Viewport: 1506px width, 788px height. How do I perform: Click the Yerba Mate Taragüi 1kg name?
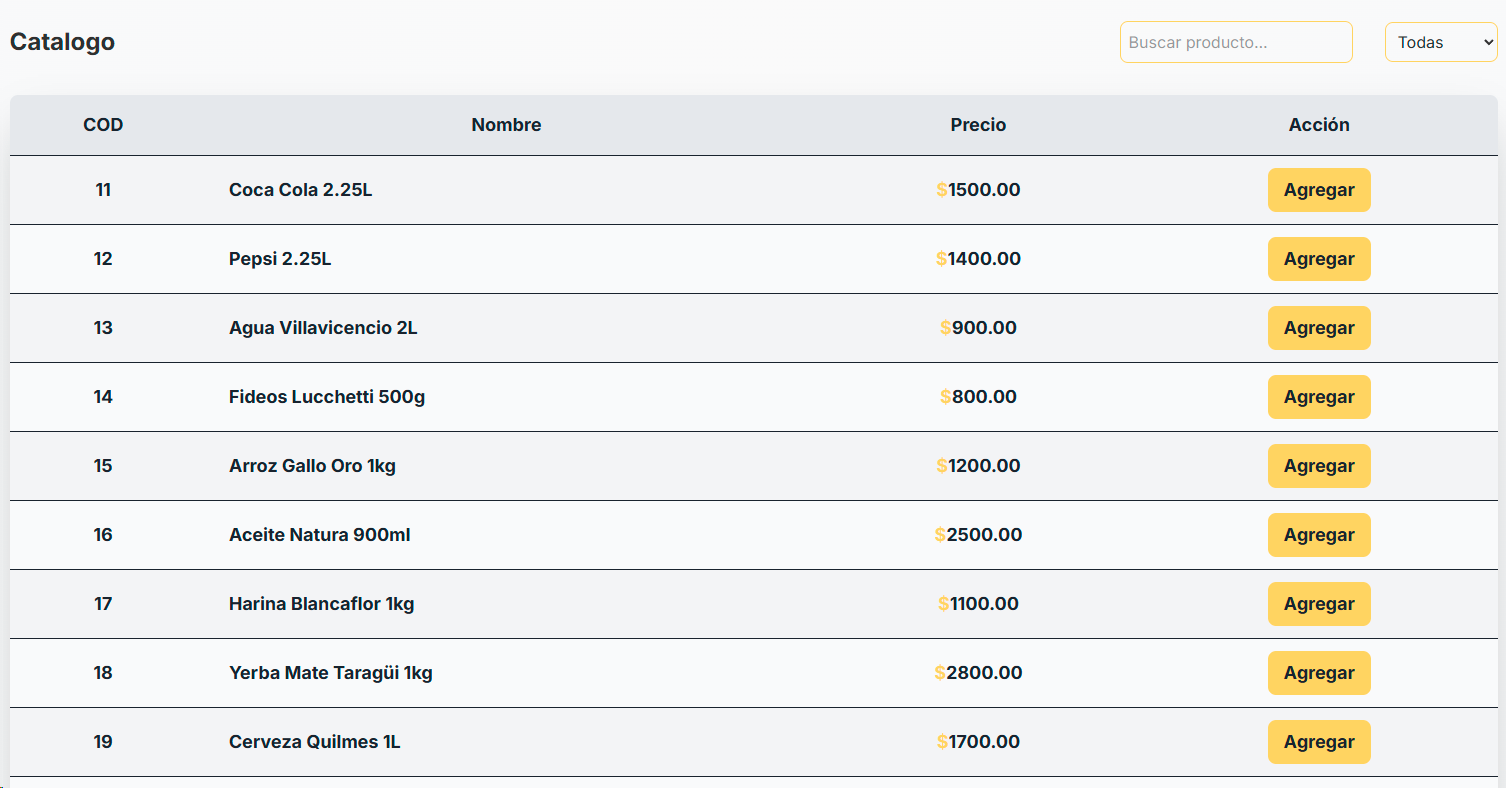click(x=331, y=673)
